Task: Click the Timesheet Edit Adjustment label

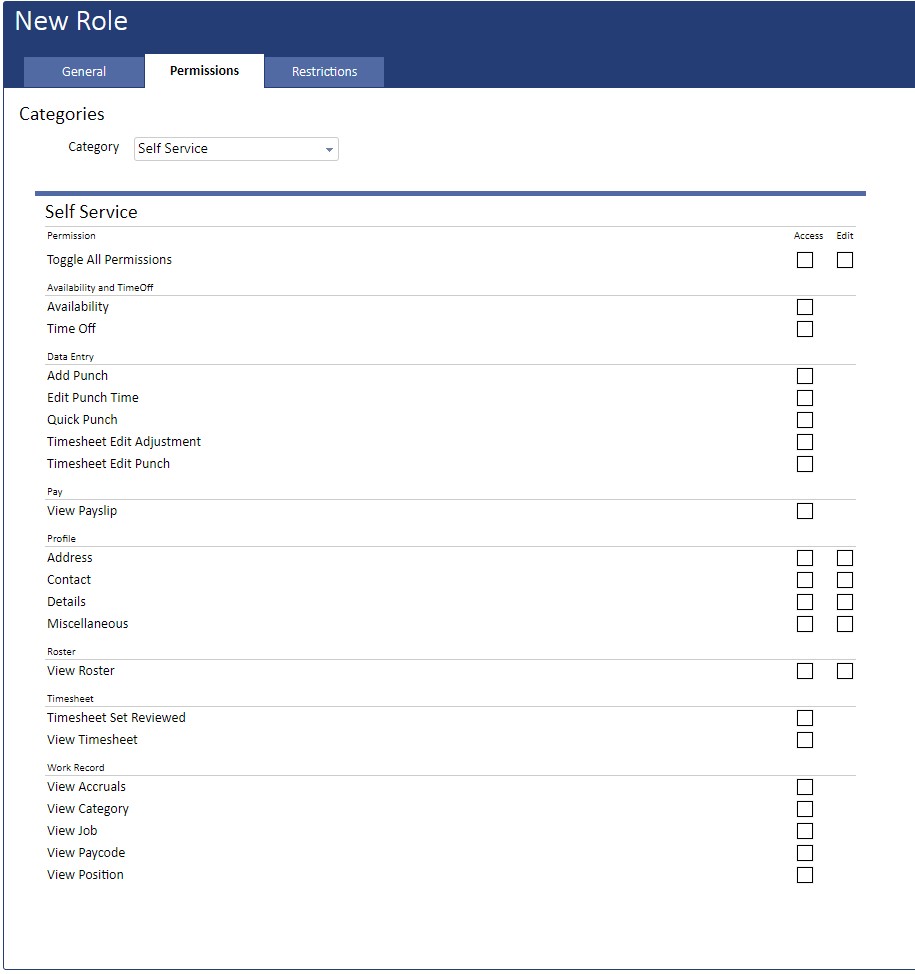Action: coord(124,442)
